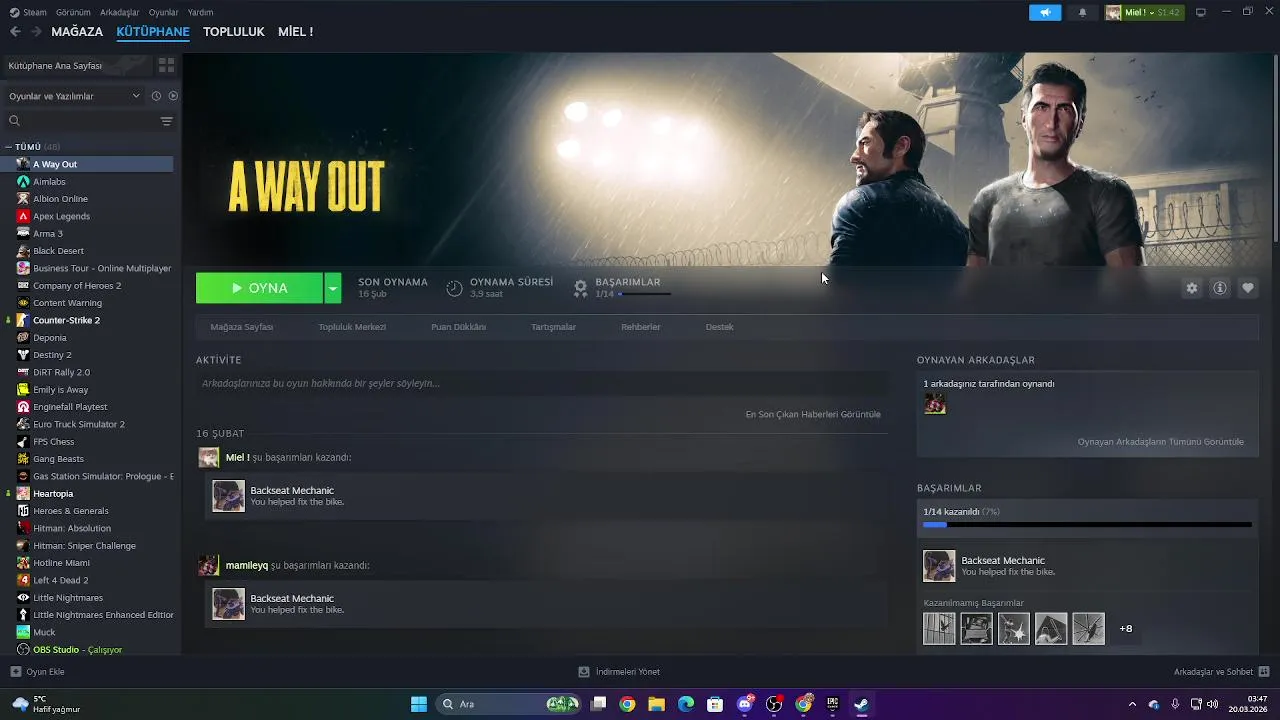Viewport: 1280px width, 720px height.
Task: Open recent games clock filter
Action: (156, 96)
